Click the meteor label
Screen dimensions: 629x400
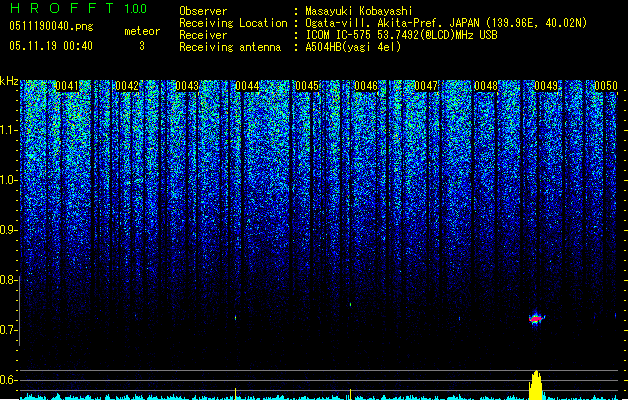142,31
